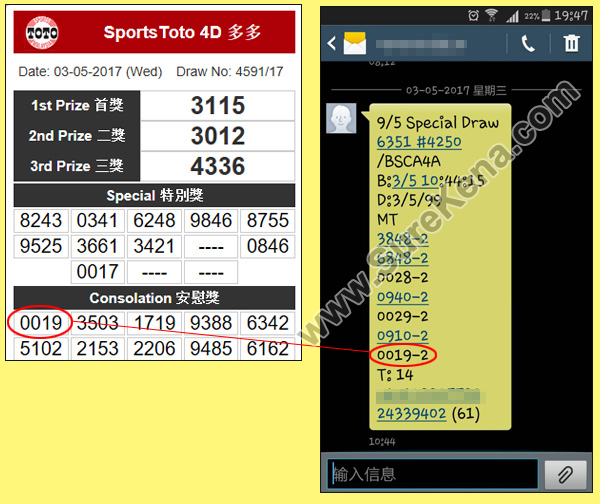The height and width of the screenshot is (504, 600).
Task: Click the Special 特別獎 section header
Action: (155, 196)
